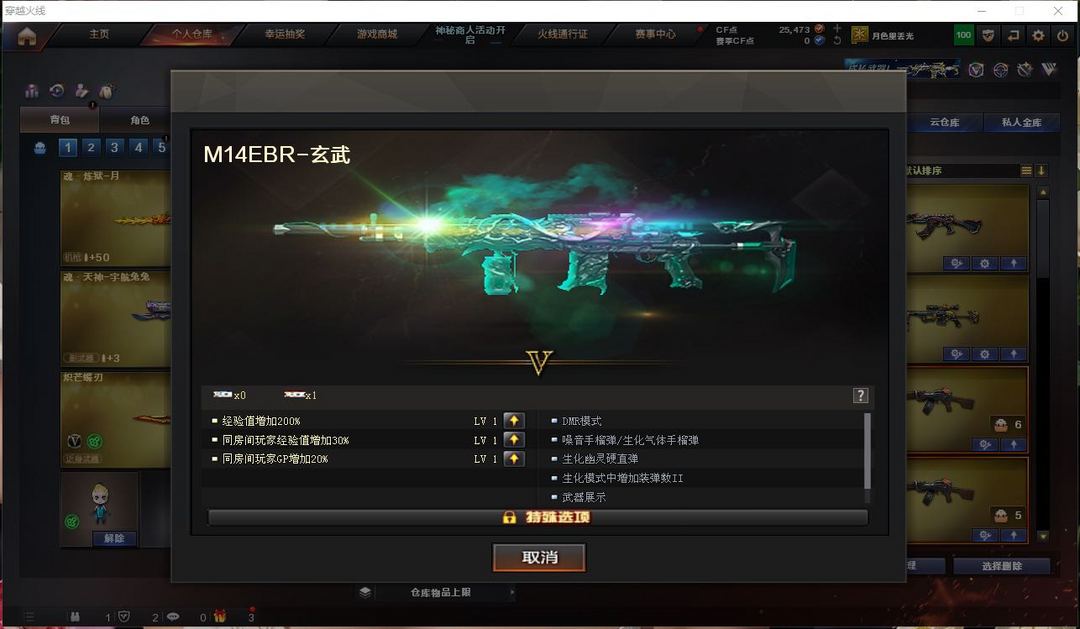The image size is (1080, 629).
Task: Click the 取消 button
Action: [x=539, y=557]
